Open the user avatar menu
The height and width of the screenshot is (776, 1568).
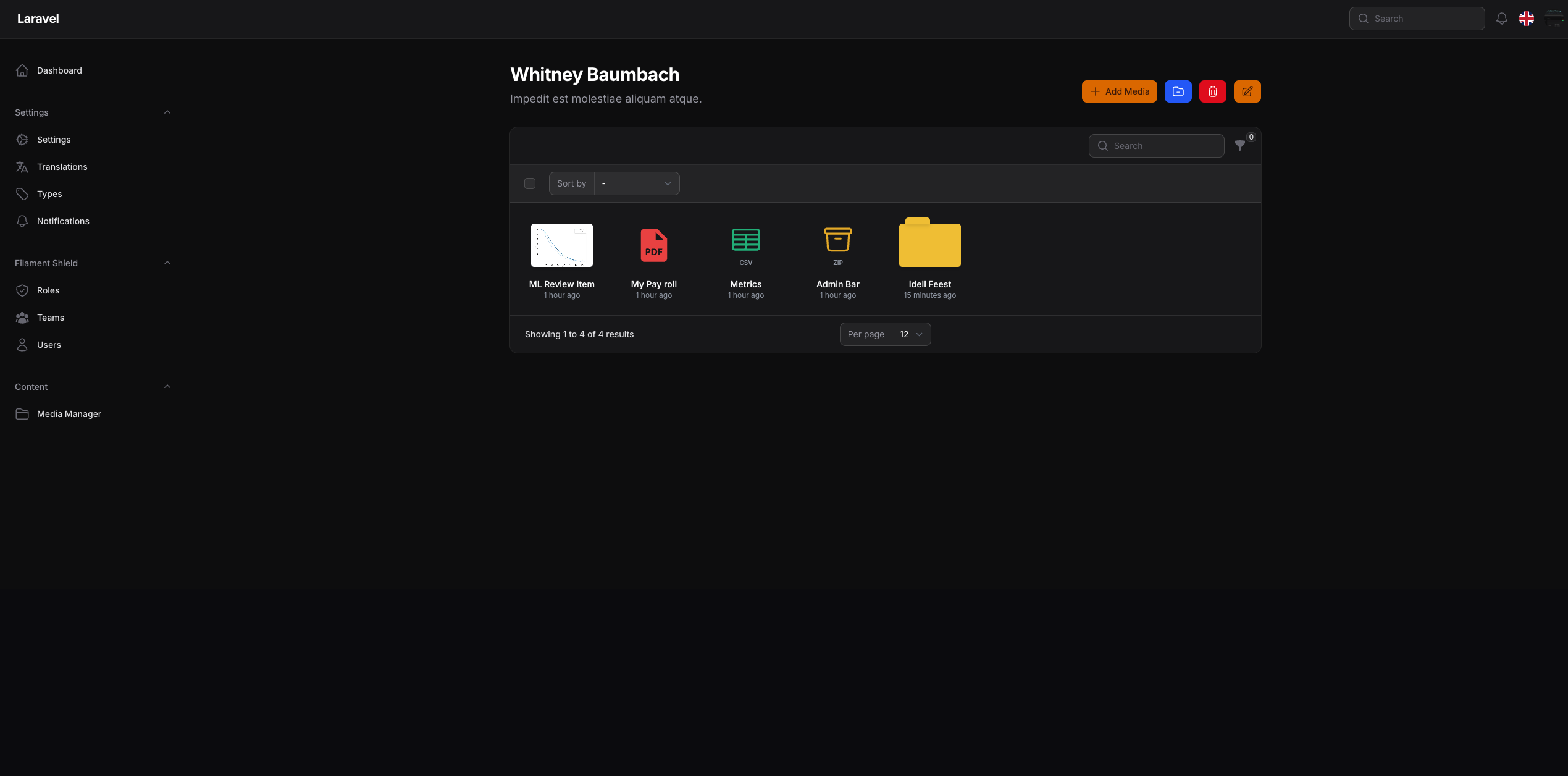point(1553,19)
